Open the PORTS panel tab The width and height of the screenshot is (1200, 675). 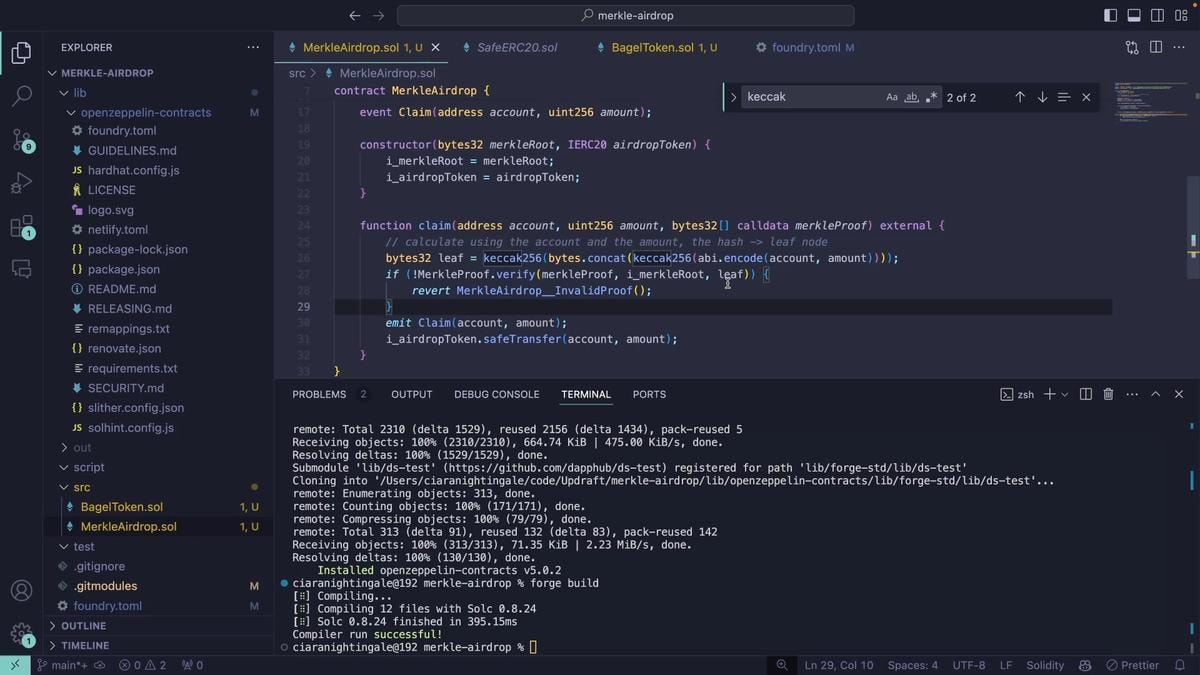coord(649,394)
